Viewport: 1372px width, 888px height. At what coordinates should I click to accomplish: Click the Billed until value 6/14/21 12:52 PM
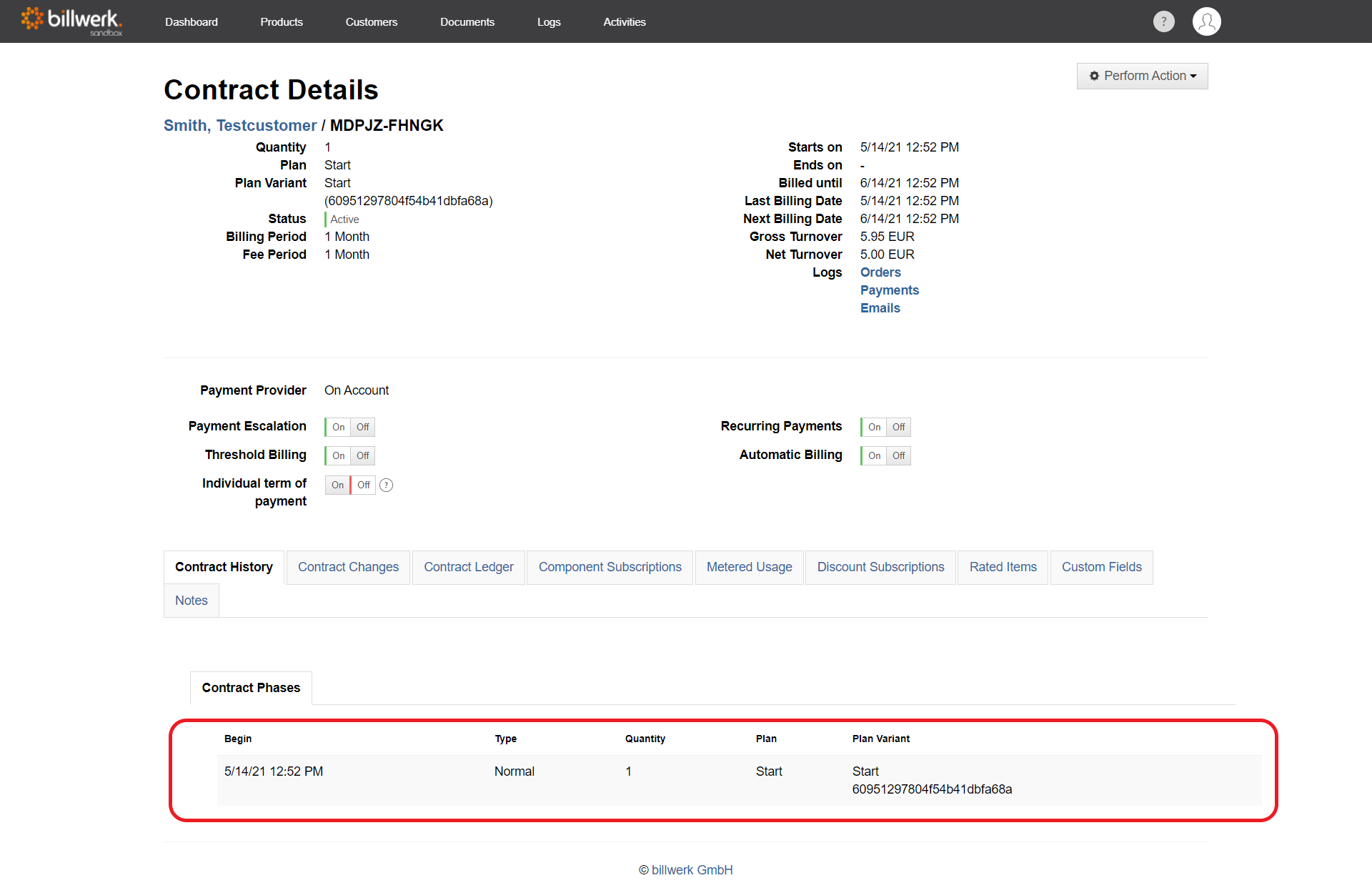coord(909,183)
